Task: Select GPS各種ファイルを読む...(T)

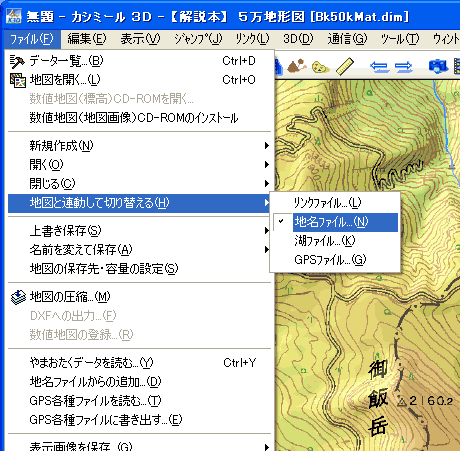Action: [139, 401]
